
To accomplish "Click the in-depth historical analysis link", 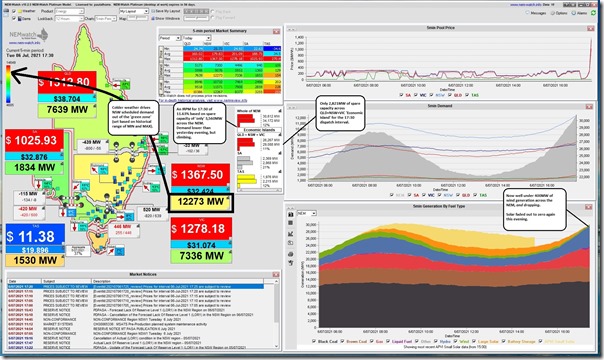I will point(203,100).
